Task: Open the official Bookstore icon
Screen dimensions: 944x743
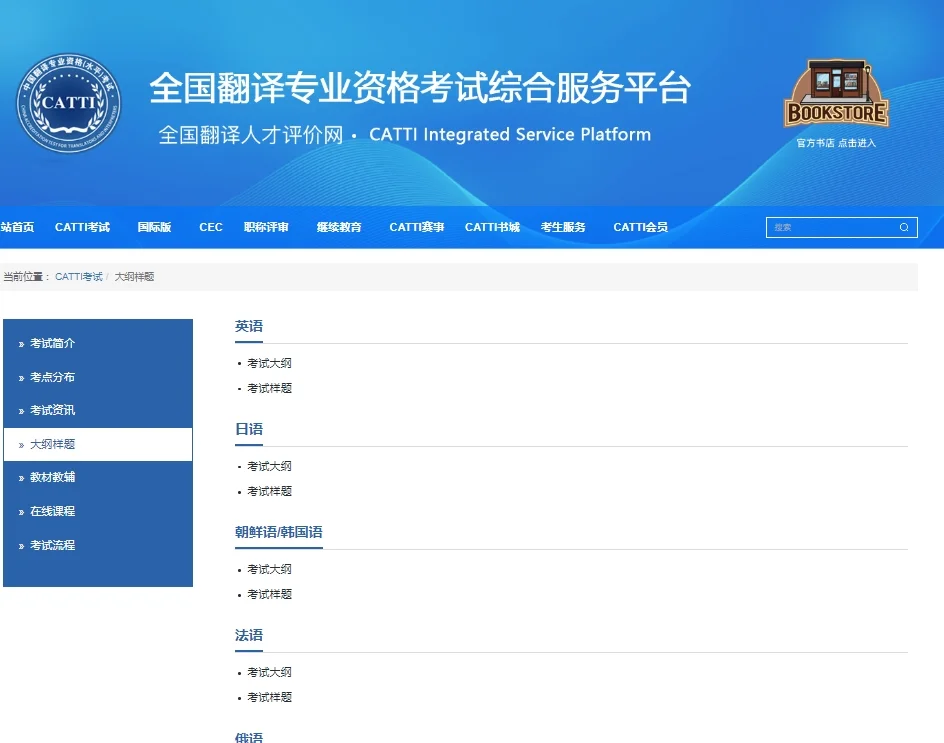Action: 836,93
